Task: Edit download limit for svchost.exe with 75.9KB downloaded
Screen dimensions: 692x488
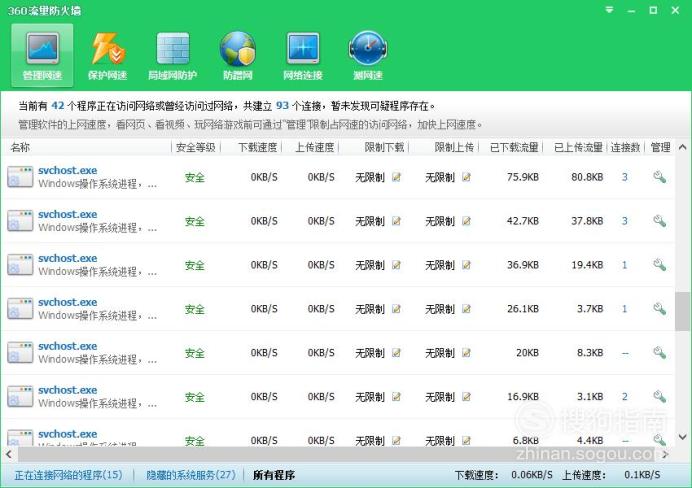Action: [396, 177]
